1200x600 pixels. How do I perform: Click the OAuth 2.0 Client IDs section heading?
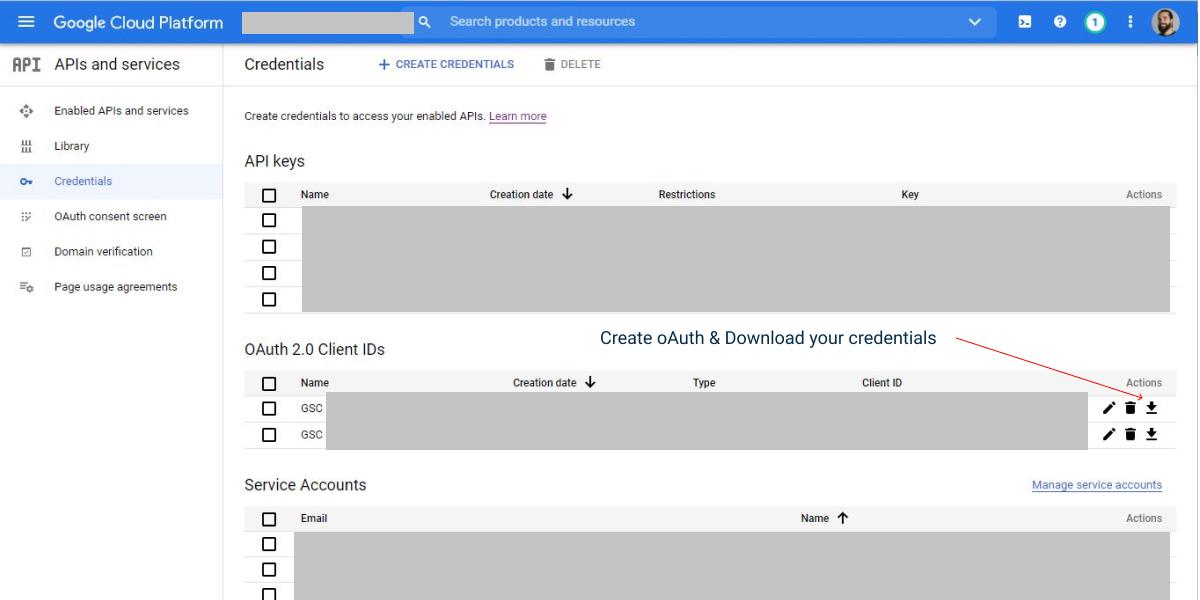tap(315, 350)
